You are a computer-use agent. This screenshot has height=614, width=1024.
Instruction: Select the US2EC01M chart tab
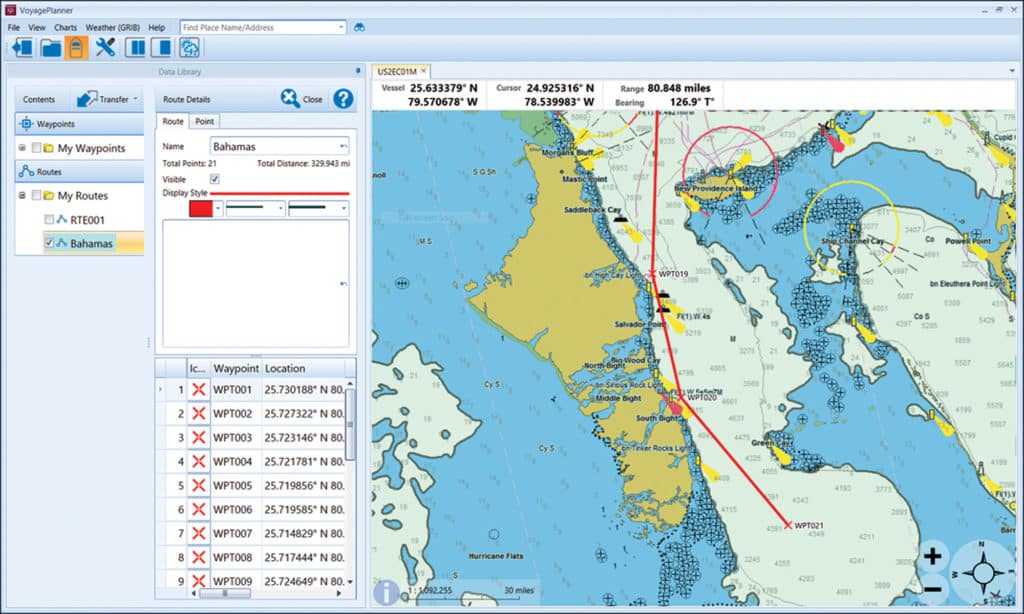396,71
